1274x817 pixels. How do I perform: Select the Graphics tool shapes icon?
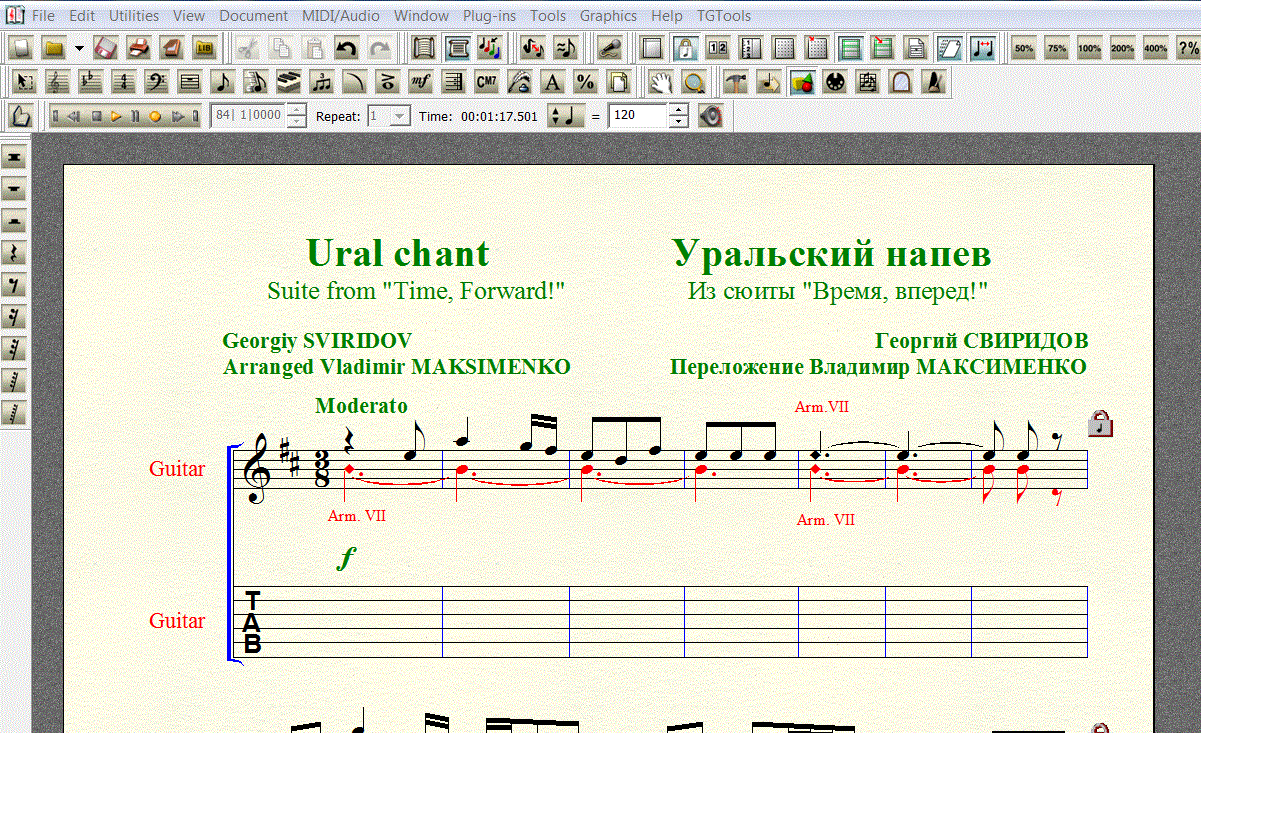[x=802, y=82]
